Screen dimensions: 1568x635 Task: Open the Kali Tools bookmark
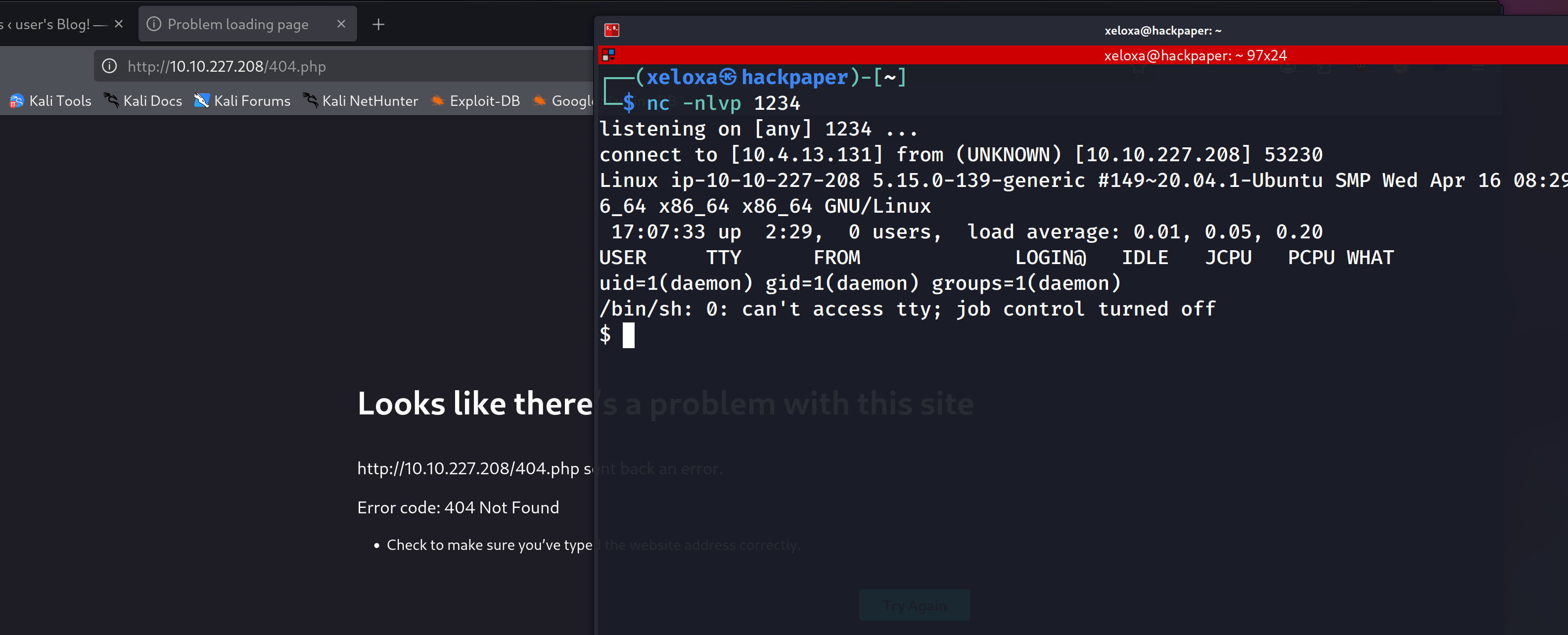point(50,101)
